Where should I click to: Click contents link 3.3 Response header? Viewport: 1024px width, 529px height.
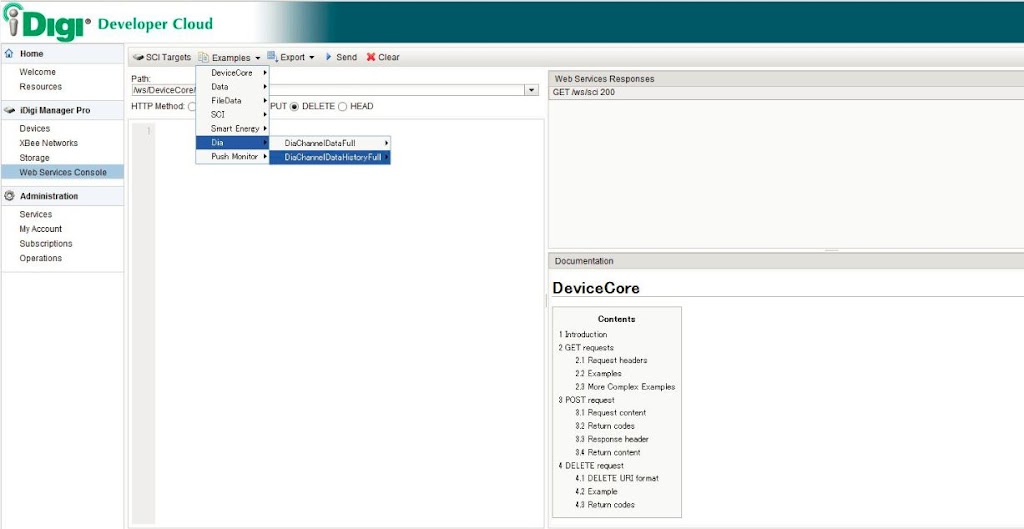(x=612, y=439)
